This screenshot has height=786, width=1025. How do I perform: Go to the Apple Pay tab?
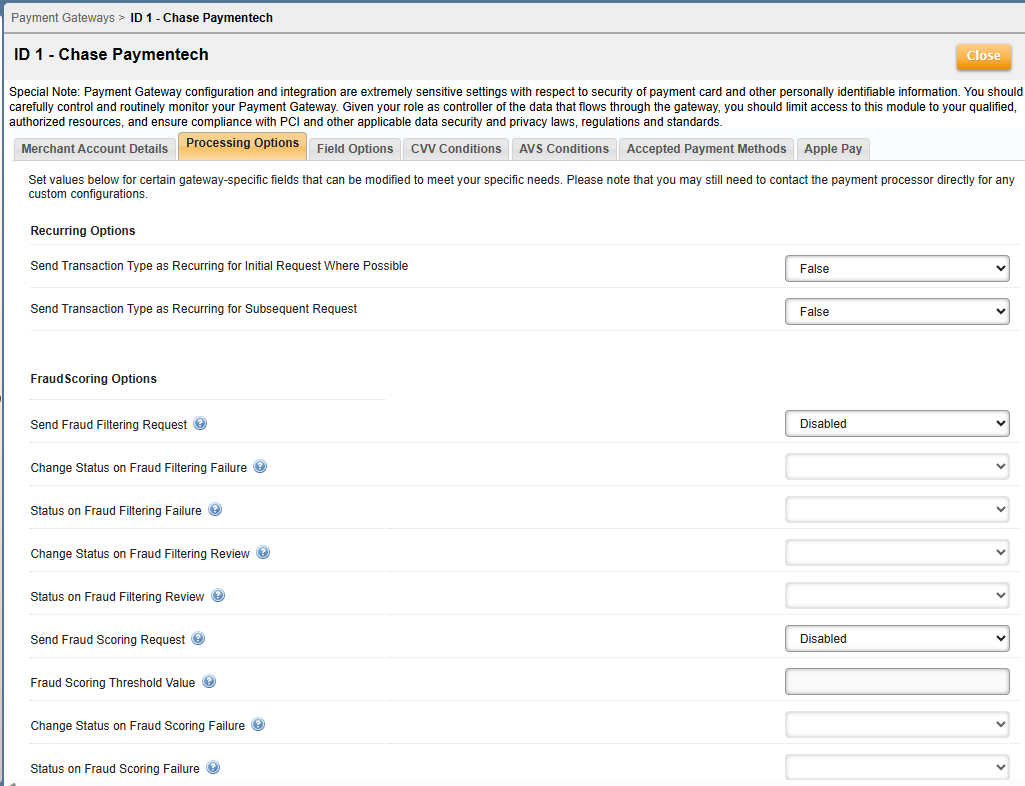click(x=833, y=149)
